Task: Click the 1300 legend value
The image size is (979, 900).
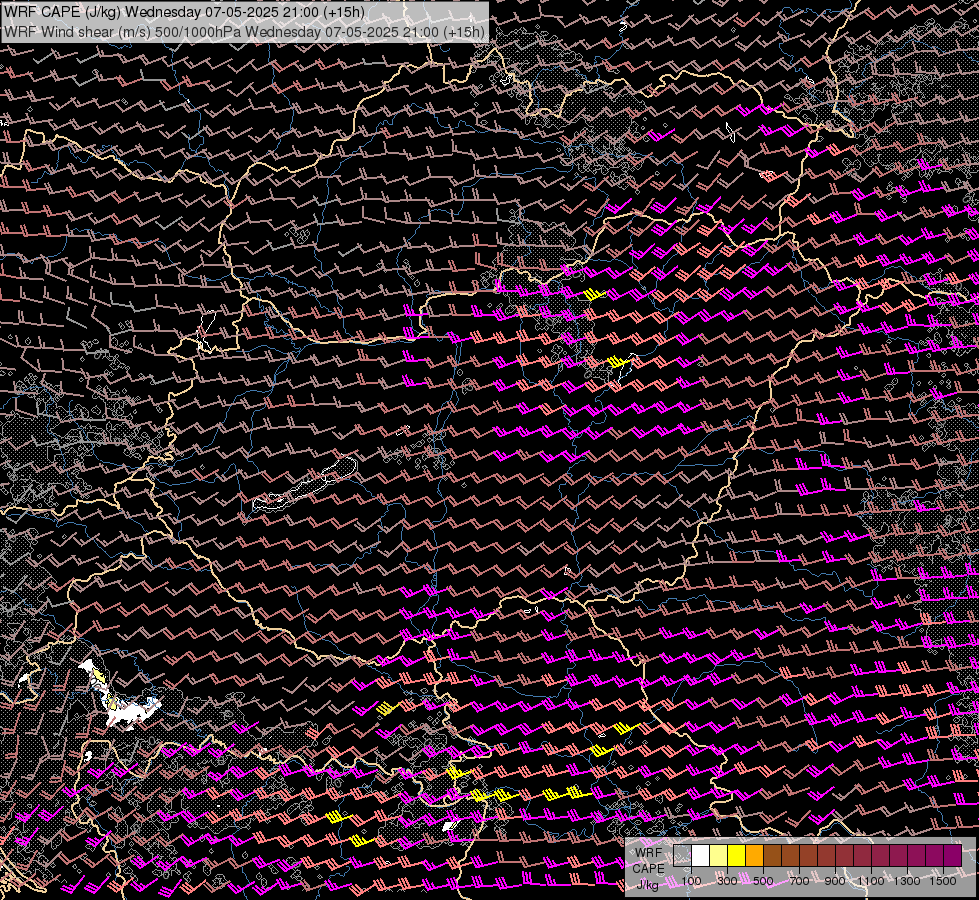Action: 907,881
